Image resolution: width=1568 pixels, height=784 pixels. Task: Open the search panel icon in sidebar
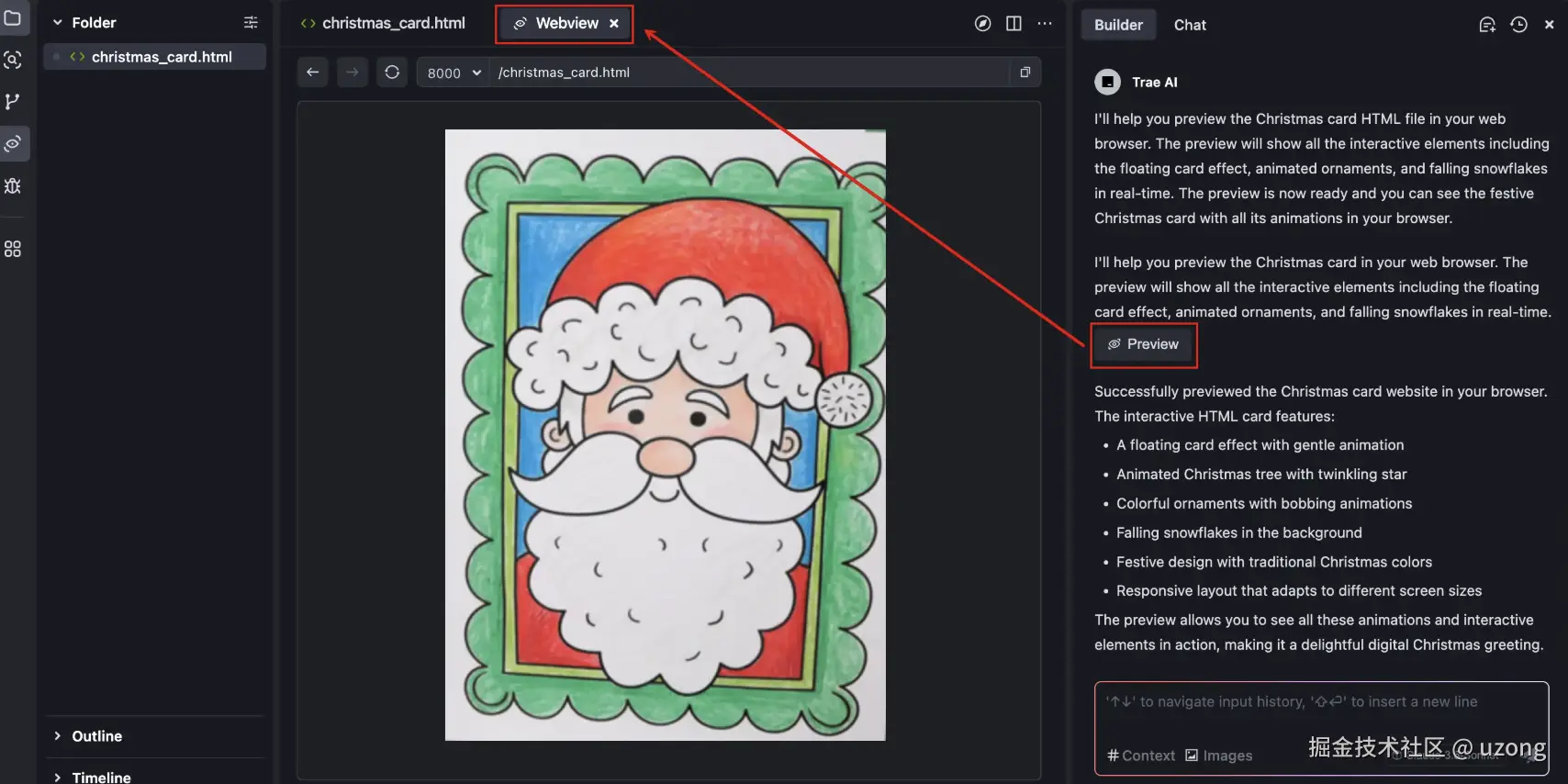pyautogui.click(x=13, y=60)
